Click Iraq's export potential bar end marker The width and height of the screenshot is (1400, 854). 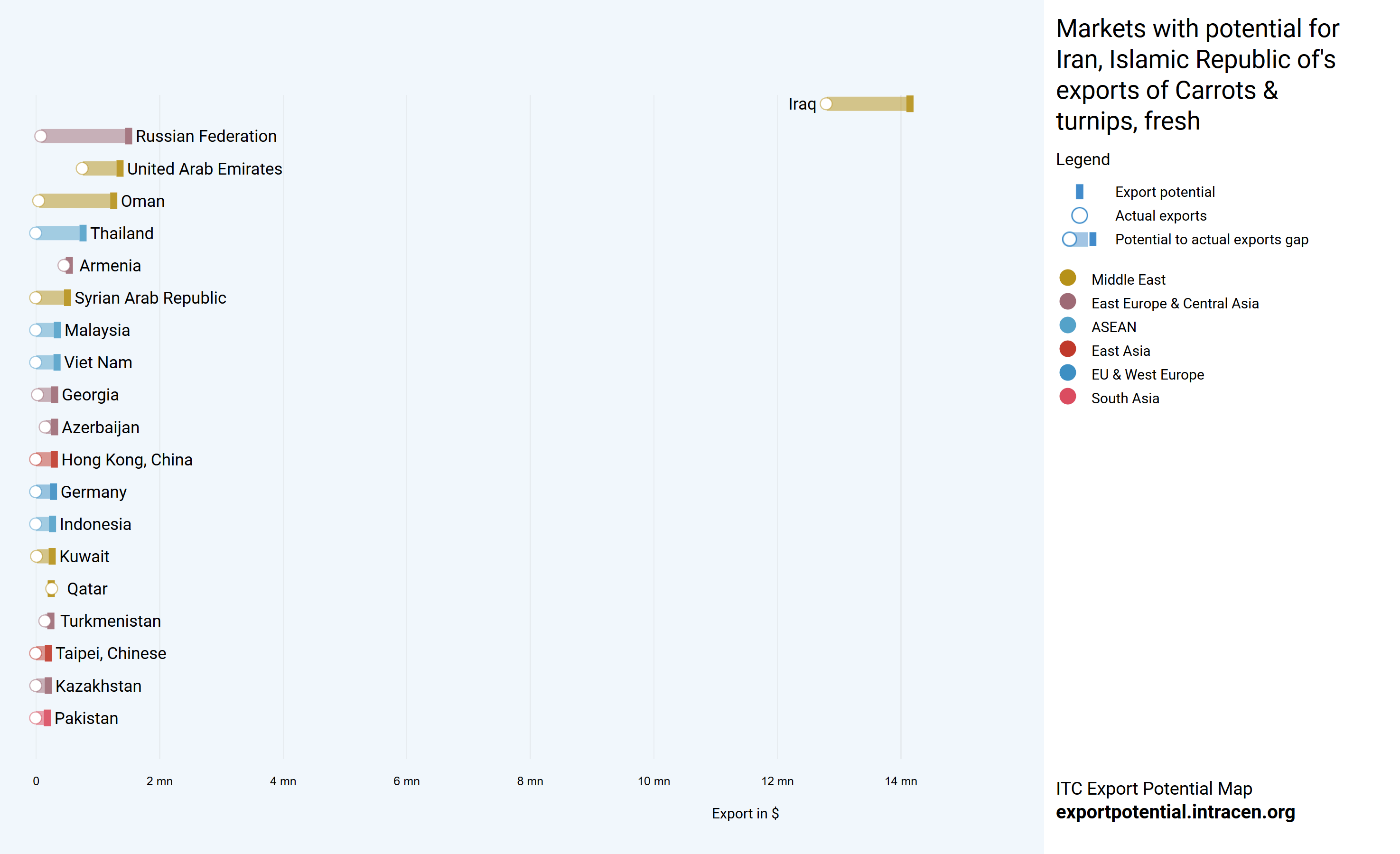pyautogui.click(x=910, y=104)
